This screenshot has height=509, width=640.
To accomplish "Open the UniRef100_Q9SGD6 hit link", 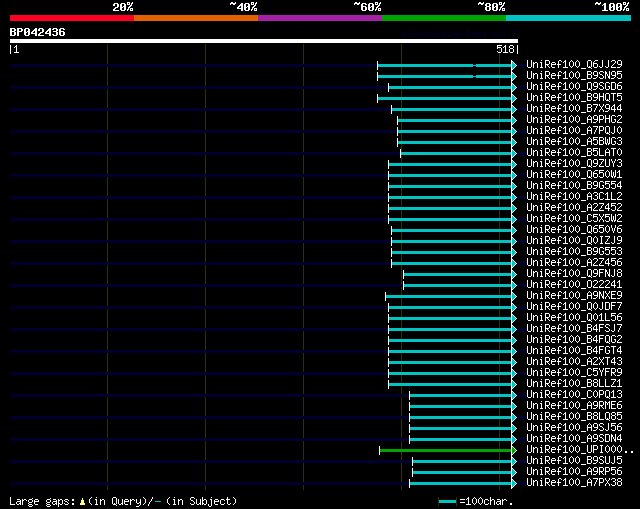I will tap(574, 87).
